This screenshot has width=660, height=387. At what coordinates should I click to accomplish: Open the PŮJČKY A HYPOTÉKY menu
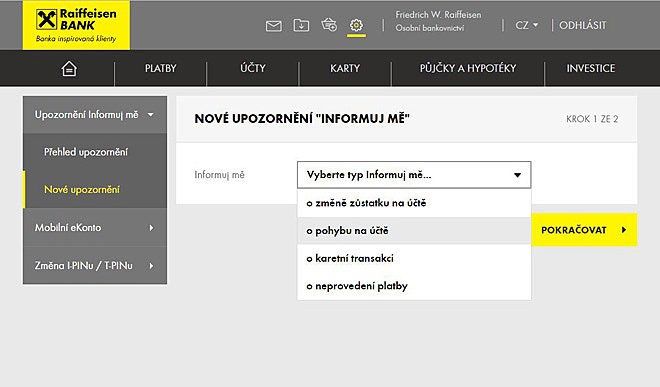click(x=468, y=68)
